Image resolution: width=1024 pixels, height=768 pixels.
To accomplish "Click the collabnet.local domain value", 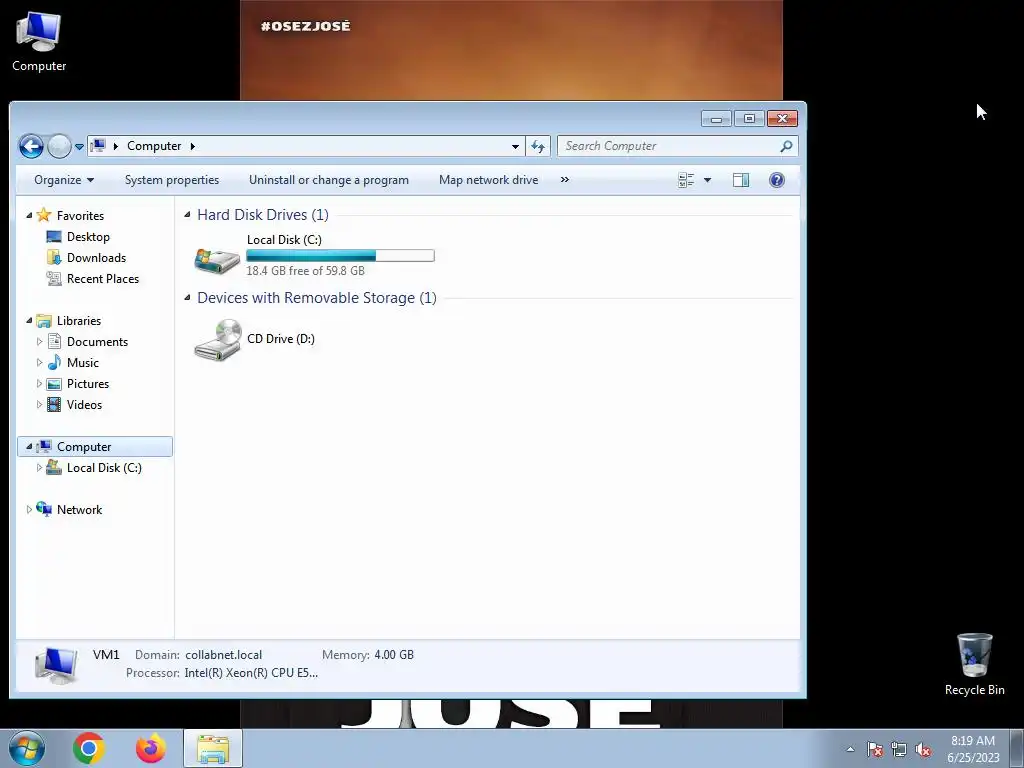I will point(223,654).
